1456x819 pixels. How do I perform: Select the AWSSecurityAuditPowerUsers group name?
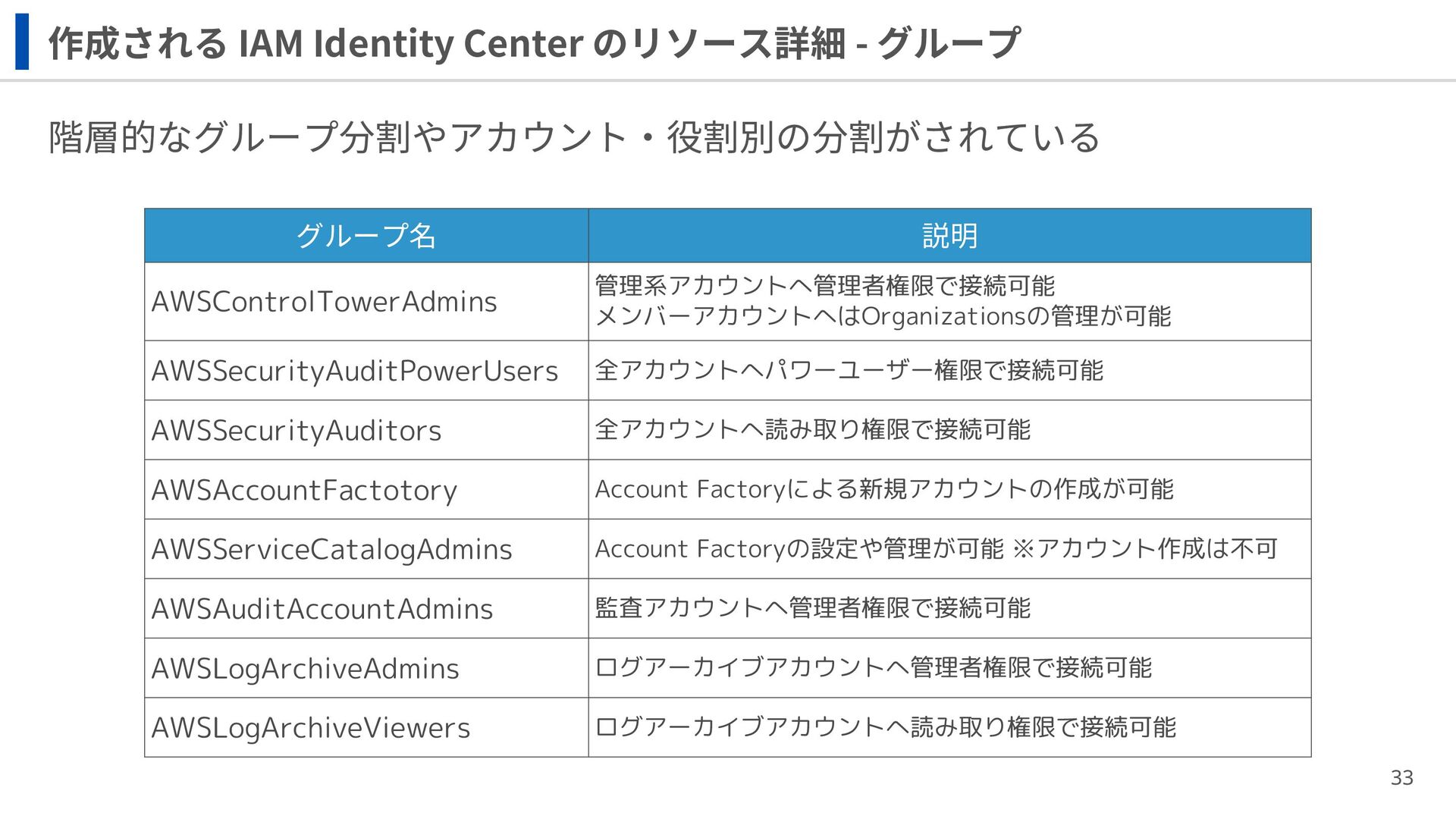(x=354, y=371)
